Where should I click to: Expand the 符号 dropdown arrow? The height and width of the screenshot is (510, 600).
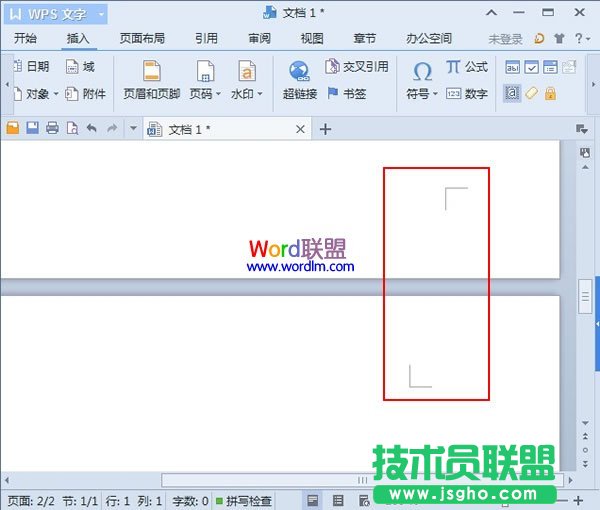(x=435, y=94)
